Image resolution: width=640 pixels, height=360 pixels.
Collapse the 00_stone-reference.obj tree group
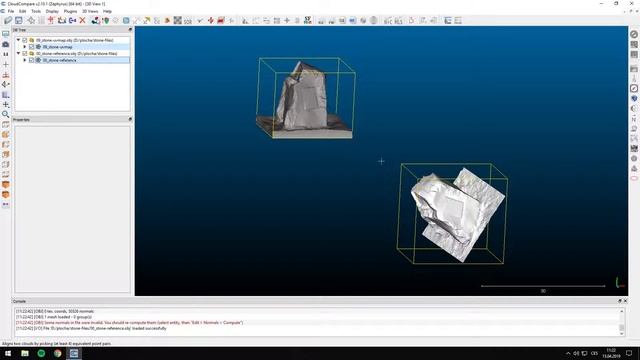18,53
